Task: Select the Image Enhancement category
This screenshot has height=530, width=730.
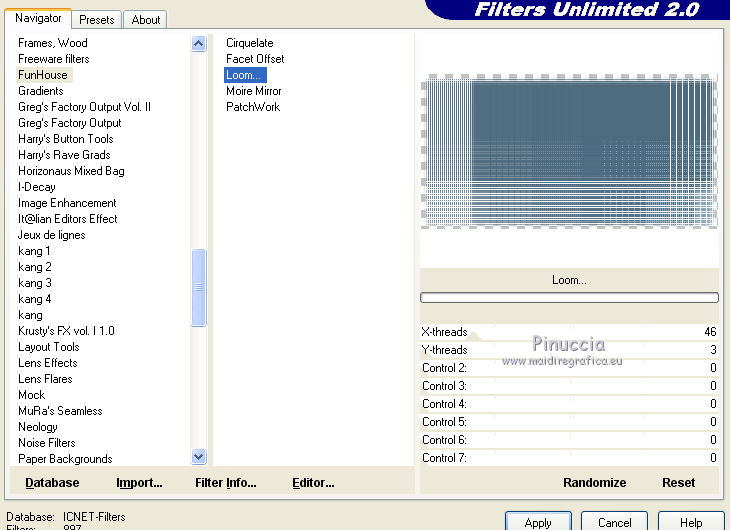Action: coord(67,203)
